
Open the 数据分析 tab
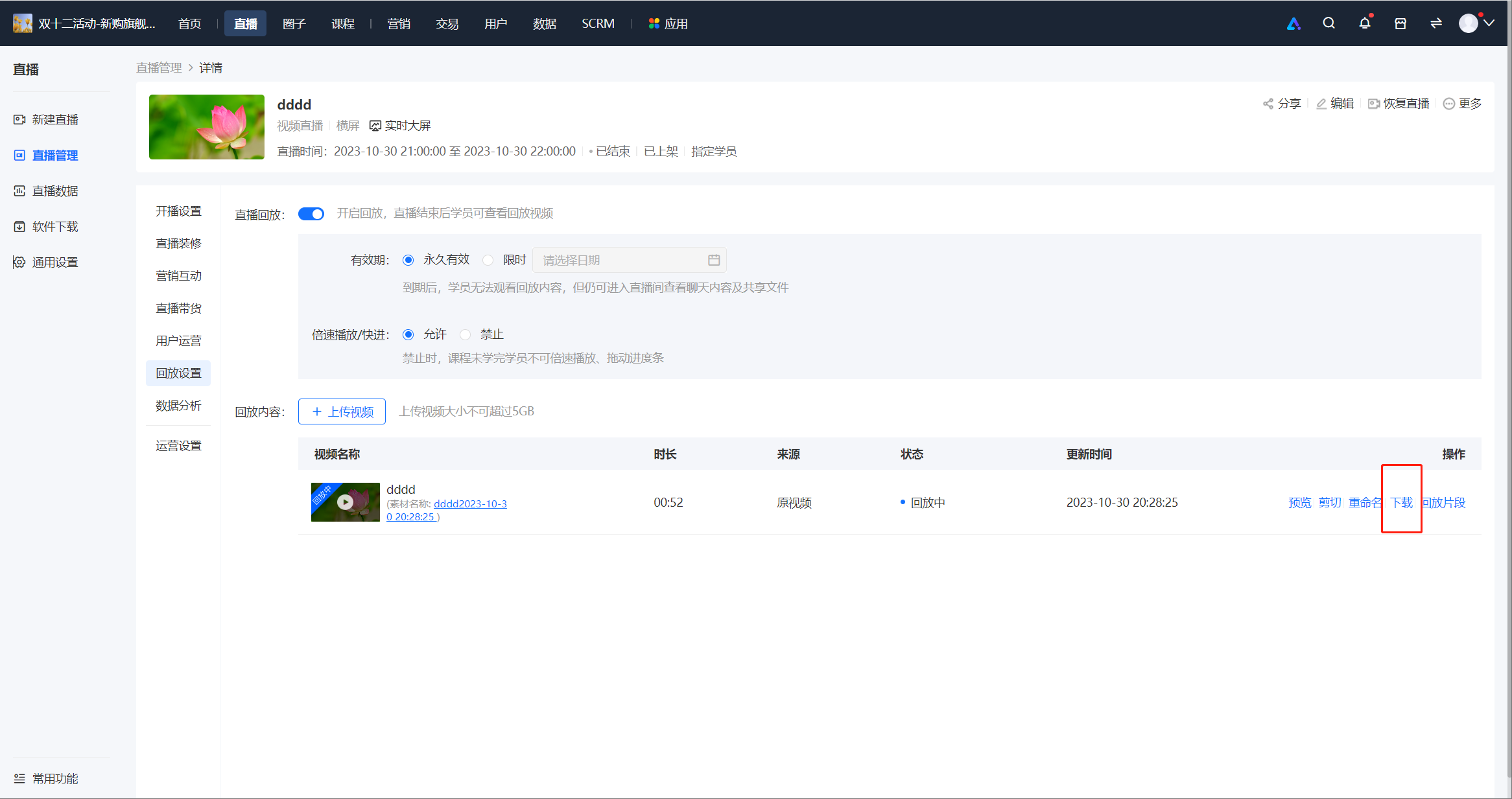[178, 406]
